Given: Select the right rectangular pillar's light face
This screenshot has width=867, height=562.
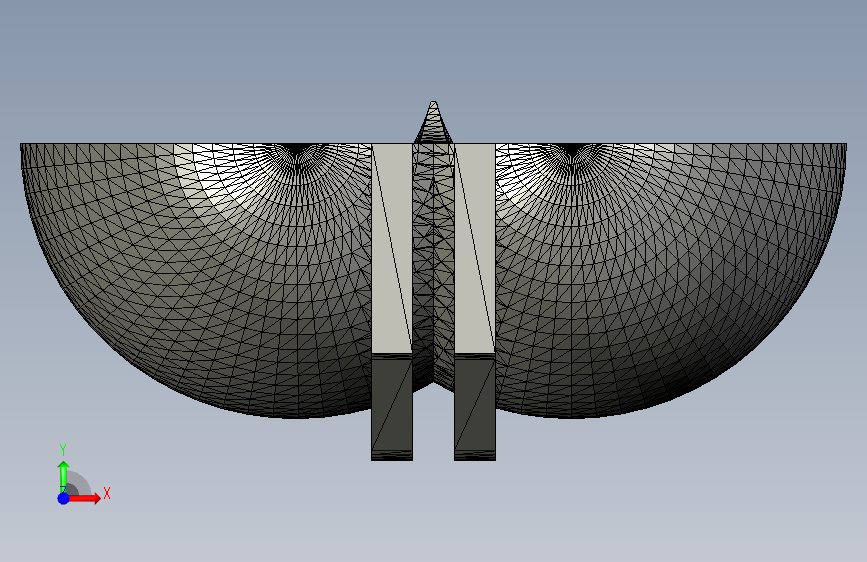Looking at the screenshot, I should (x=474, y=248).
